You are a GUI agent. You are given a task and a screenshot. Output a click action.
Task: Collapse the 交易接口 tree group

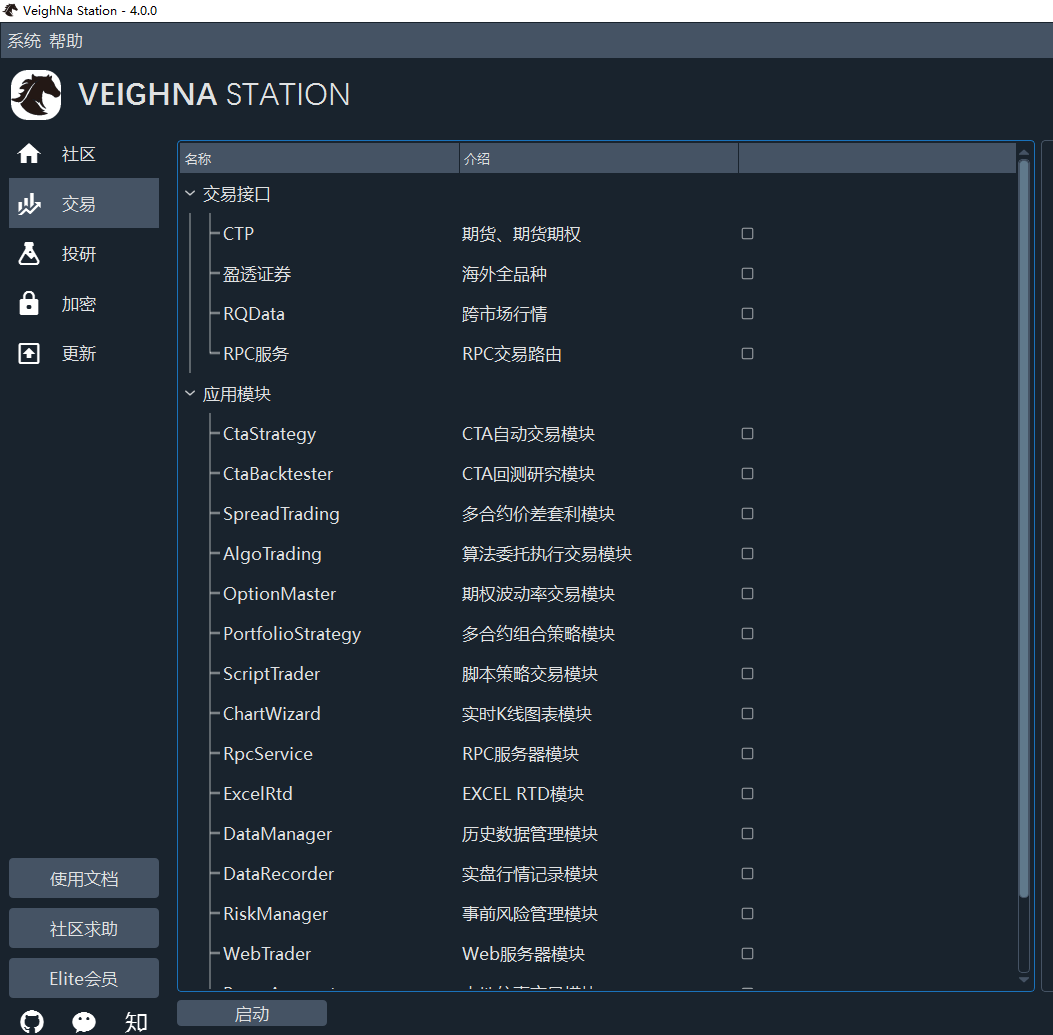click(x=190, y=193)
